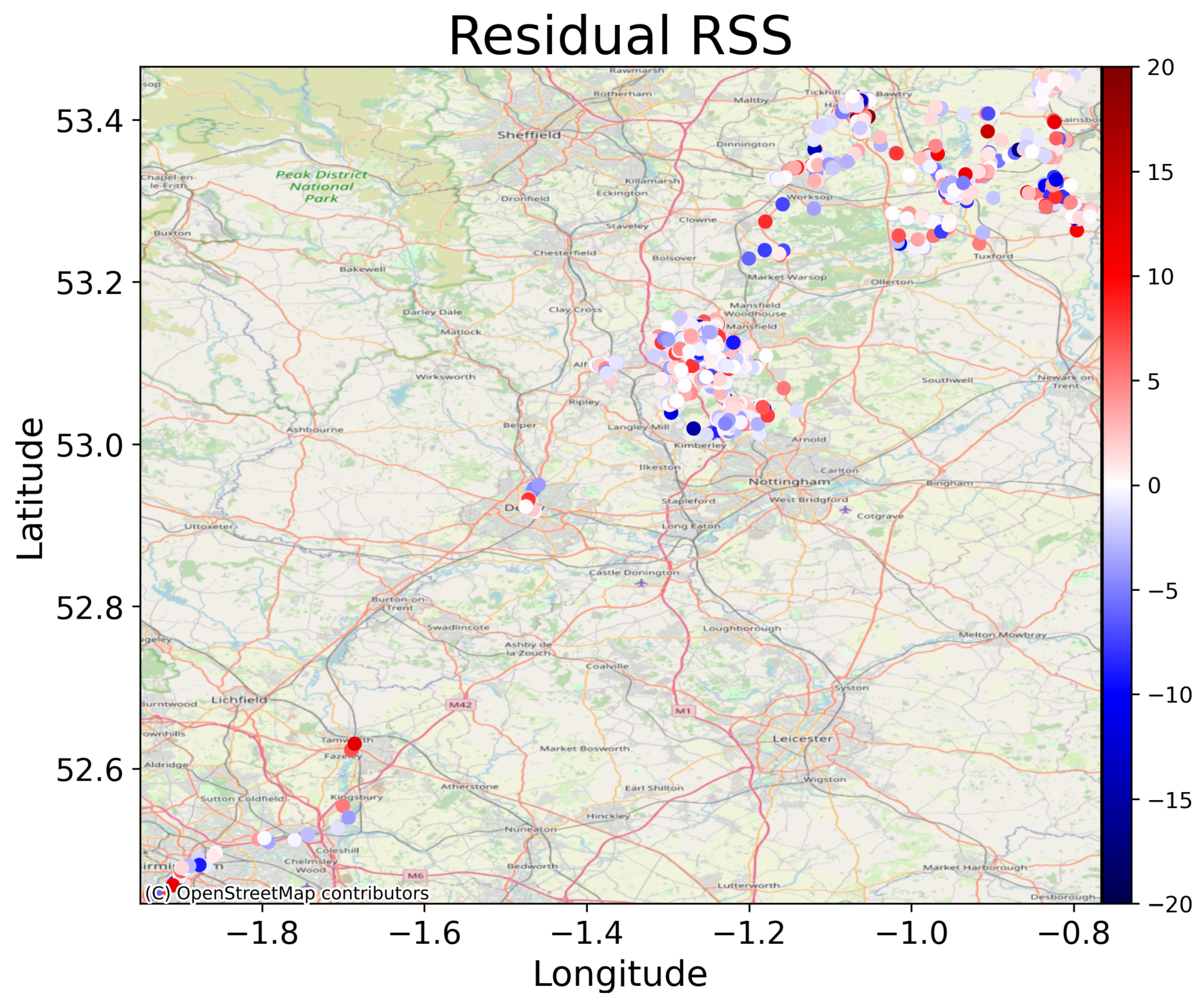The width and height of the screenshot is (1204, 1007).
Task: Click latitude tick label 53.0
Action: pyautogui.click(x=89, y=446)
